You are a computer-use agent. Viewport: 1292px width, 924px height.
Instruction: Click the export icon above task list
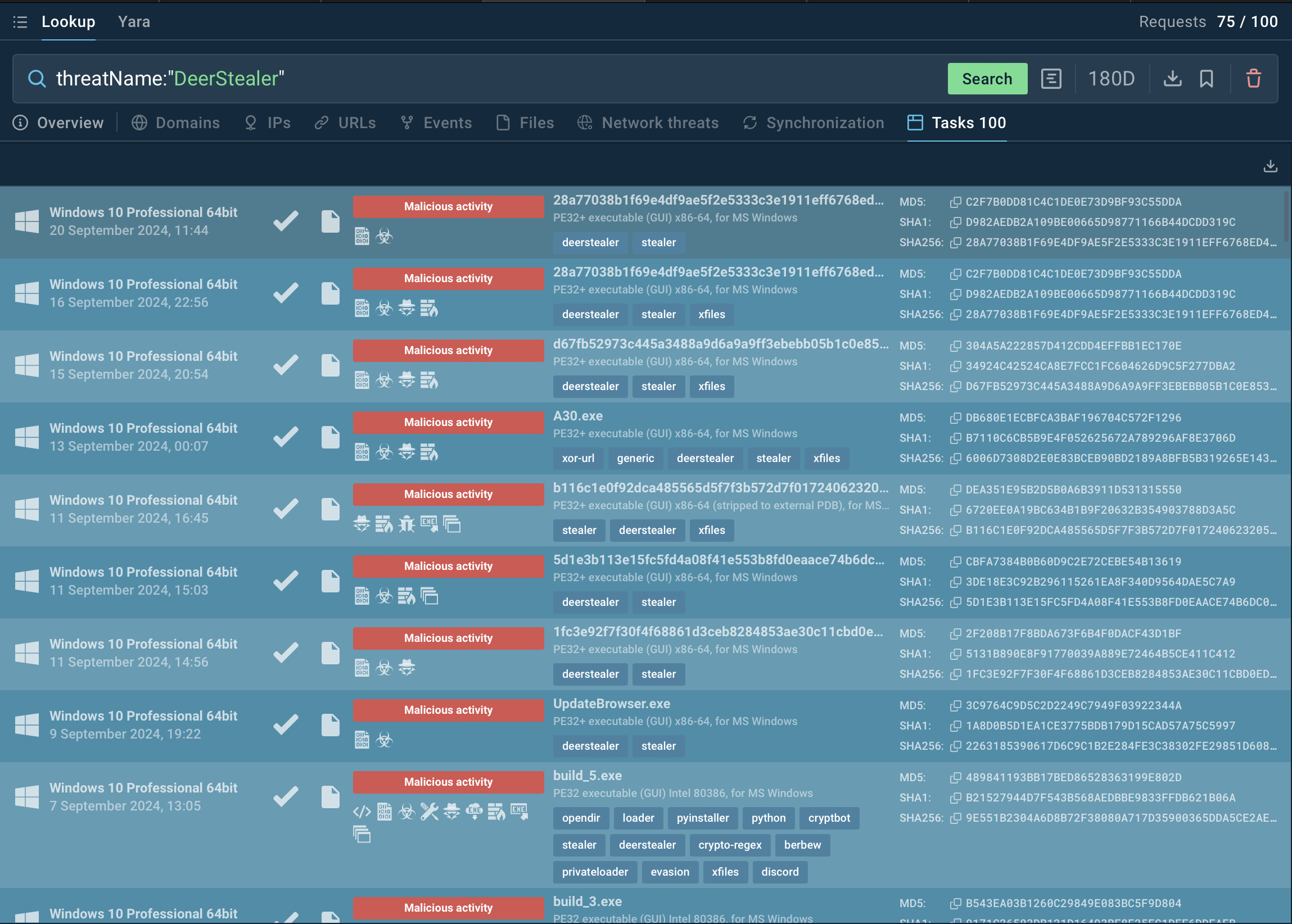tap(1271, 166)
